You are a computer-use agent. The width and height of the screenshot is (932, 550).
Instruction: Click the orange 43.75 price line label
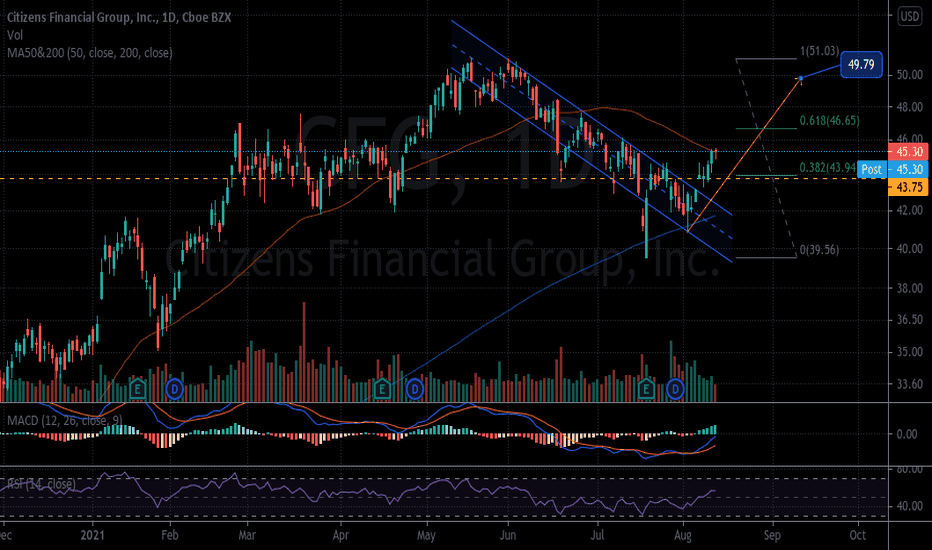908,187
